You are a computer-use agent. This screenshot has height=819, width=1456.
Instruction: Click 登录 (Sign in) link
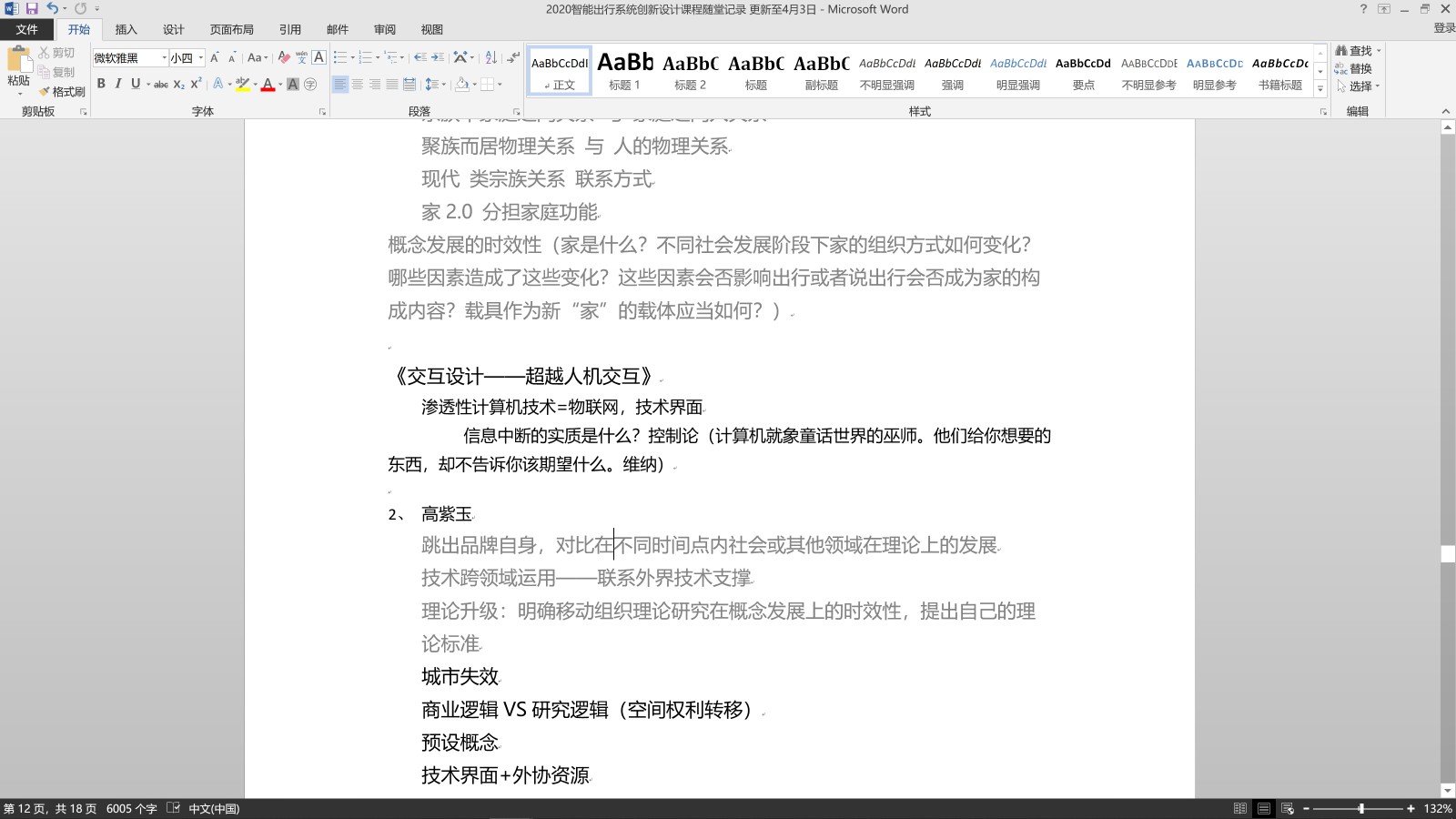click(1444, 28)
